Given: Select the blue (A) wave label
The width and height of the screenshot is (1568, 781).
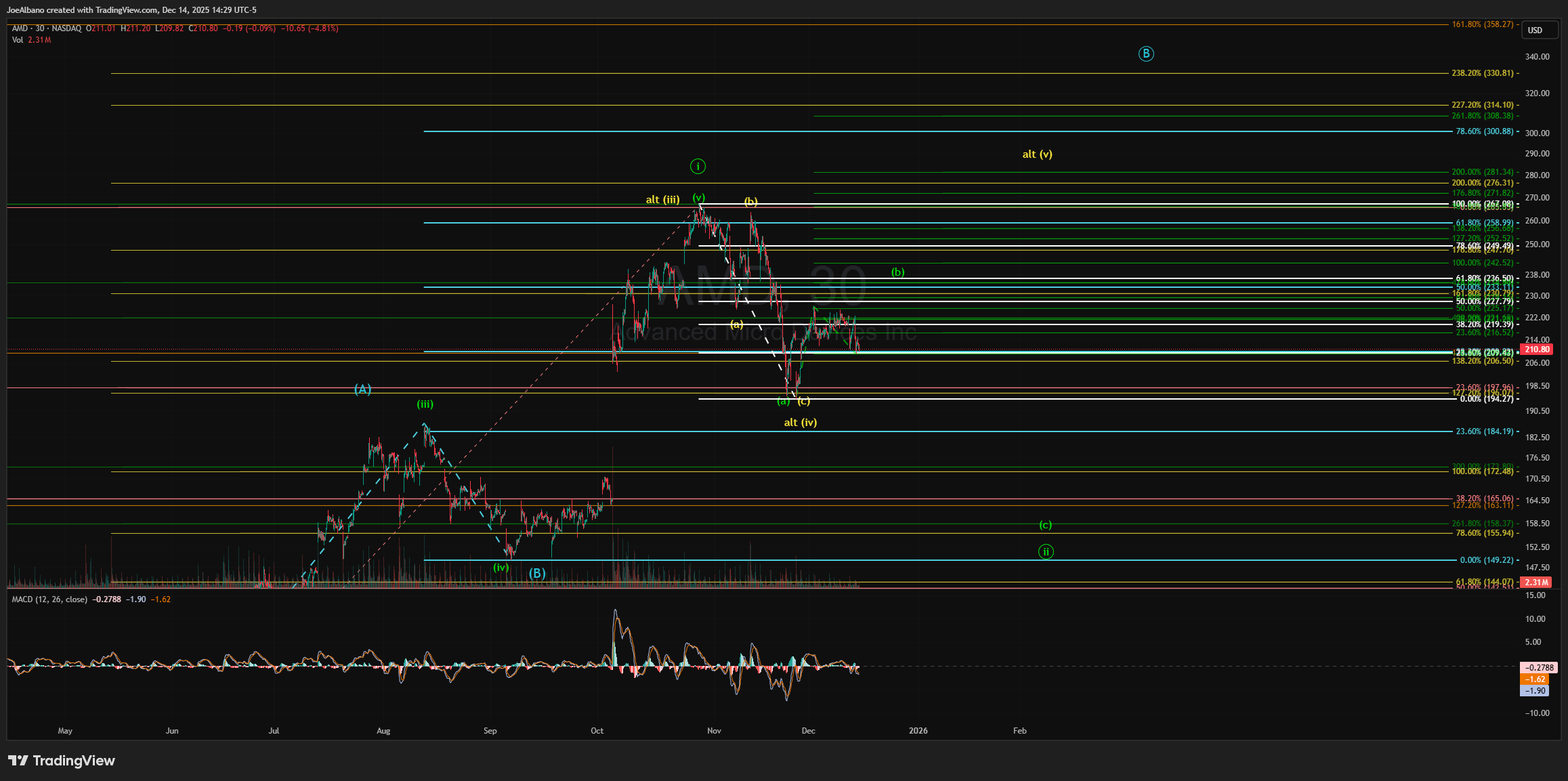Looking at the screenshot, I should (363, 389).
